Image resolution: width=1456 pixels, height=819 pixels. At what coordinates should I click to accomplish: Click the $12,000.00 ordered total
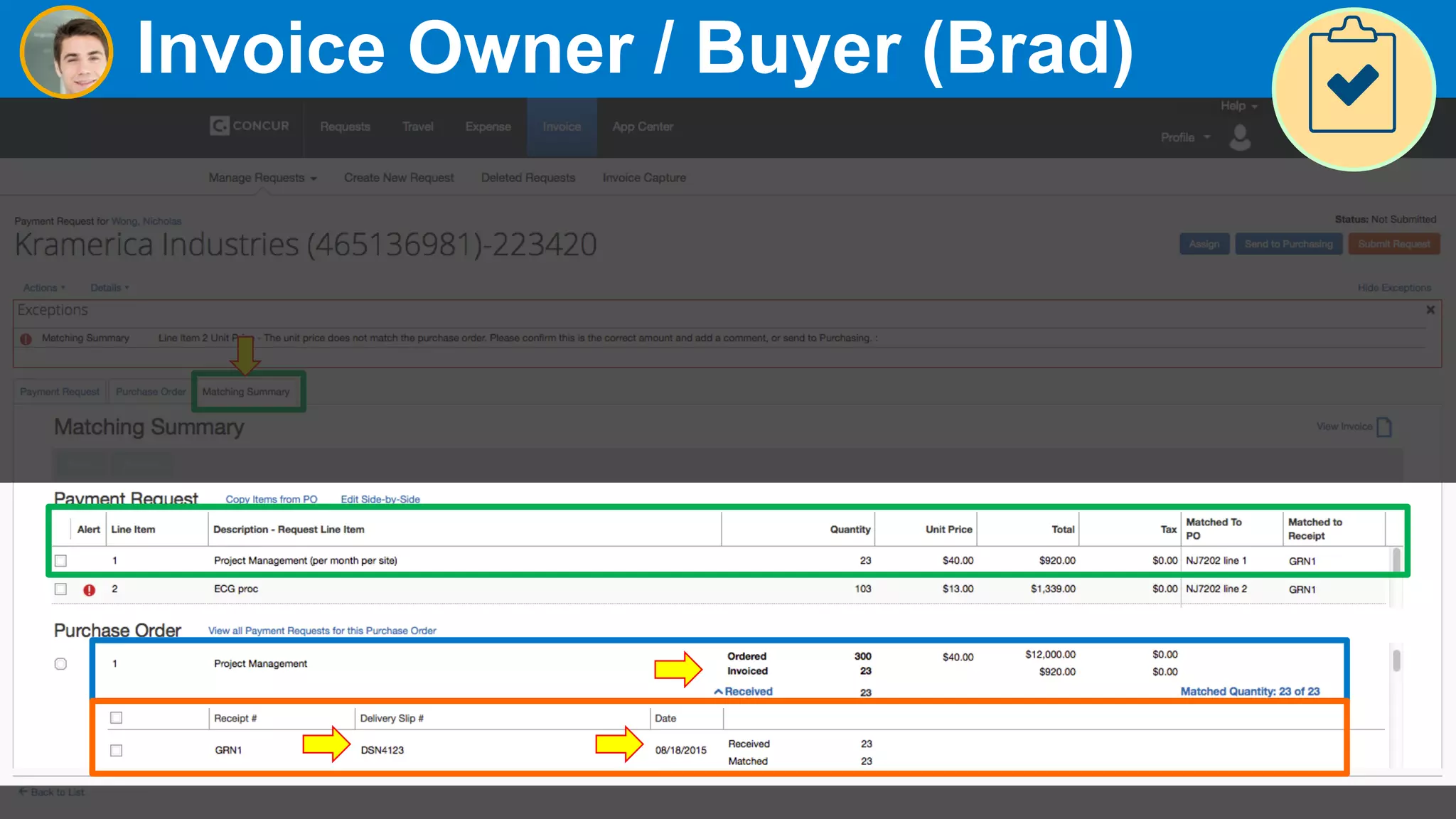[1050, 655]
